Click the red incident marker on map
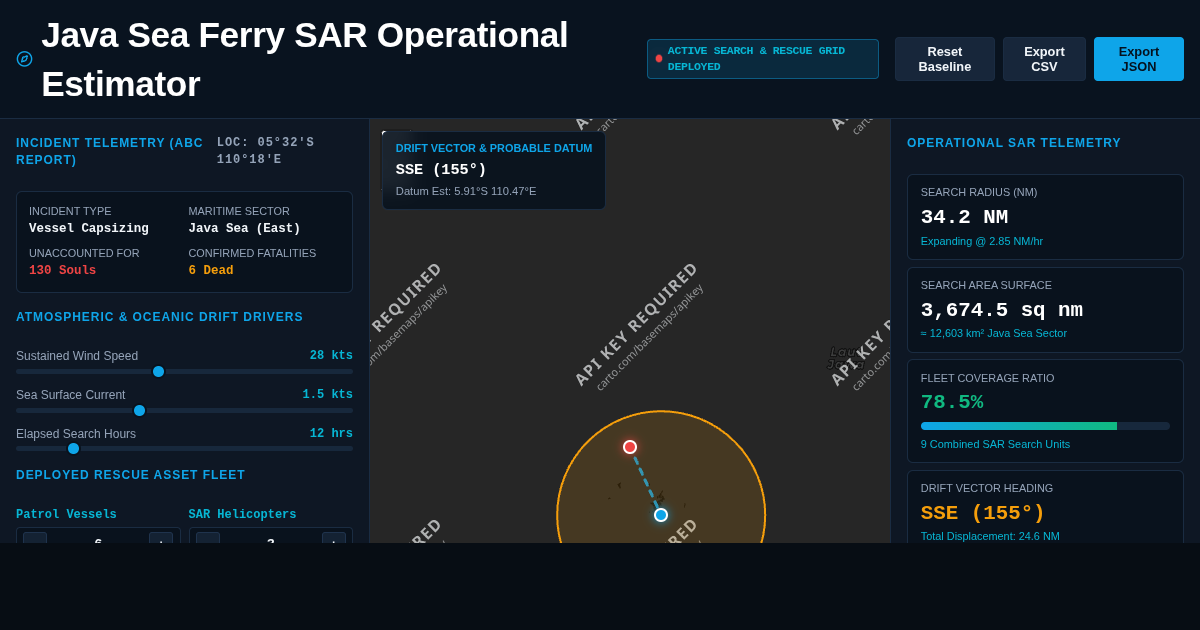 pos(630,447)
